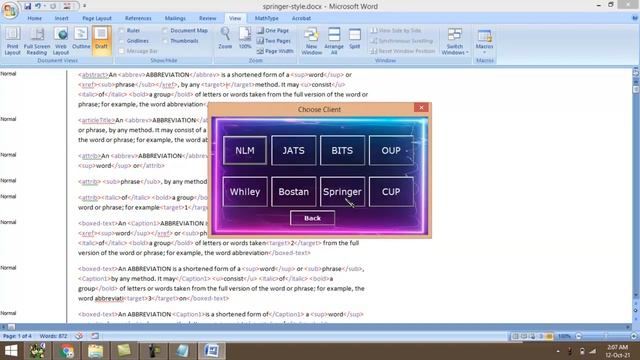
Task: Open a New Window
Action: coord(311,41)
